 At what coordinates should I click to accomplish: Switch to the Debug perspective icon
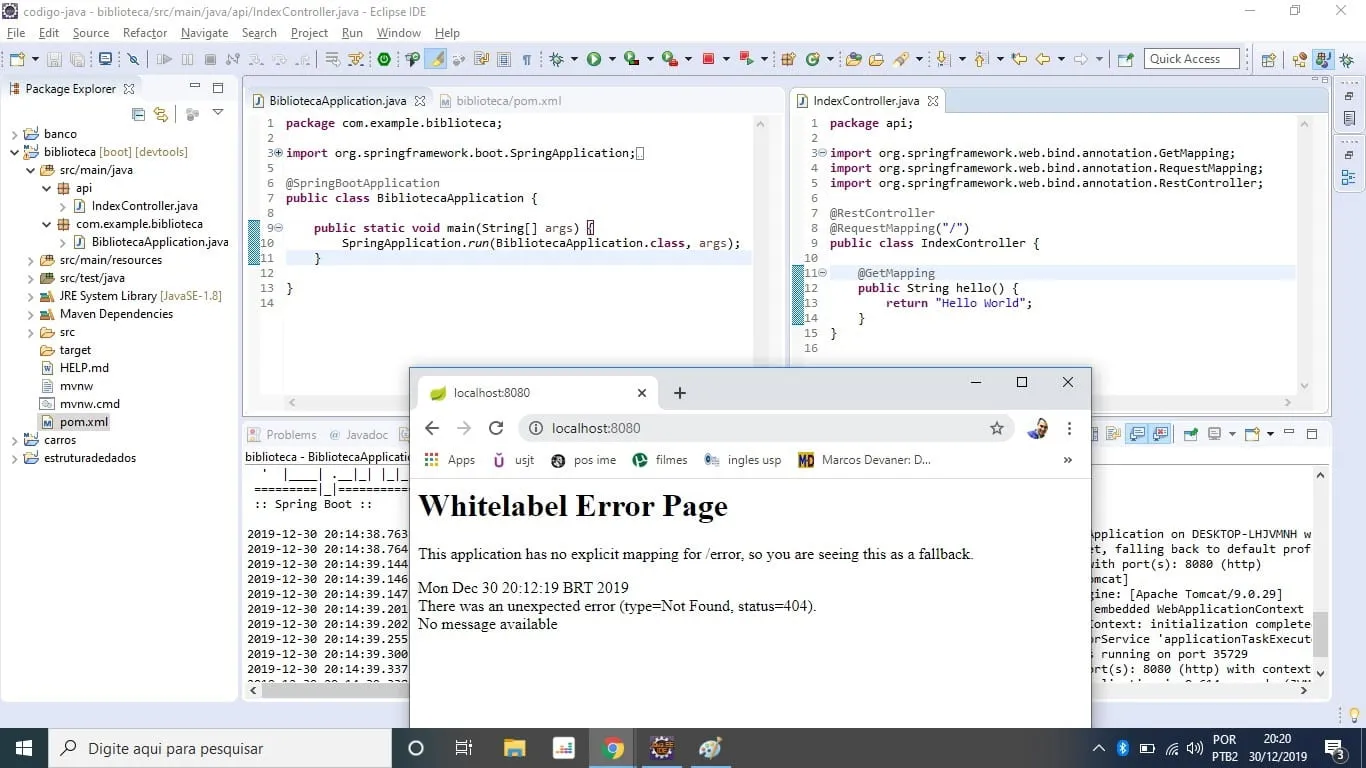[x=1345, y=59]
